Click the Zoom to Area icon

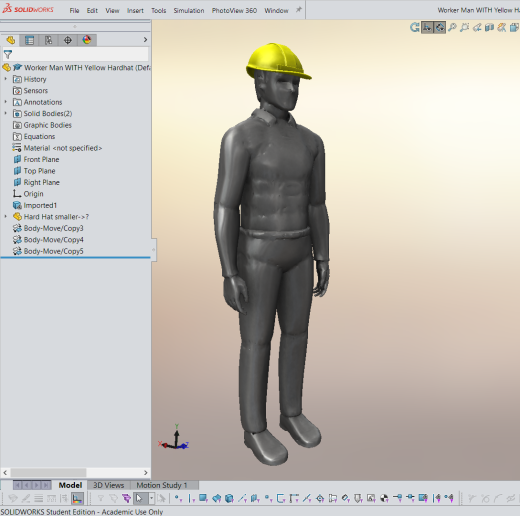coord(464,27)
